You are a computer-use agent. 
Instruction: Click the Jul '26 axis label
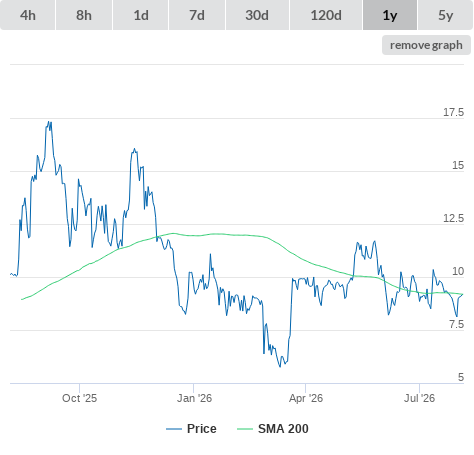pos(419,398)
